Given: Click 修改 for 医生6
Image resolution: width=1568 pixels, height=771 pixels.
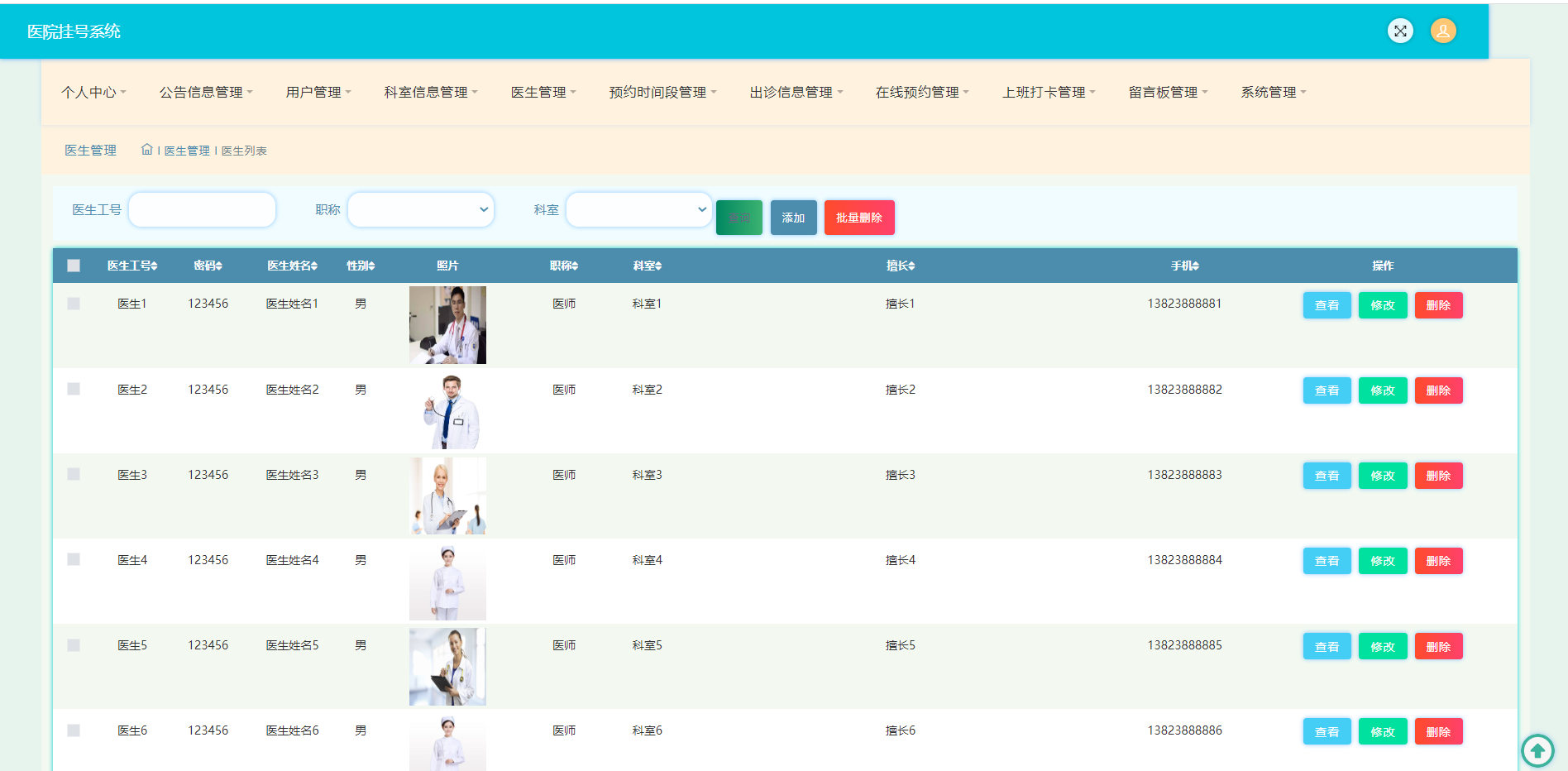Looking at the screenshot, I should point(1383,731).
